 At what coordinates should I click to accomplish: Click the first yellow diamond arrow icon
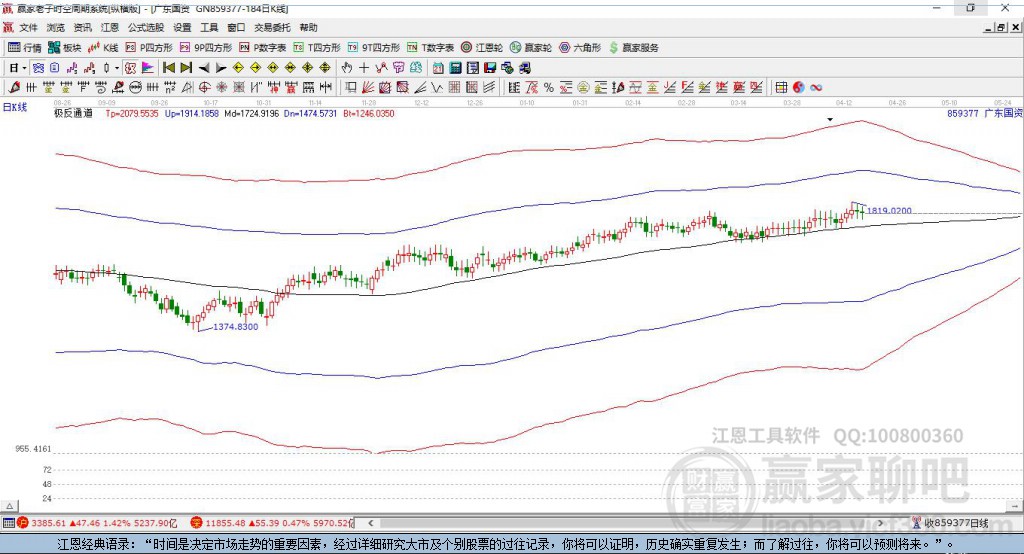(x=238, y=68)
